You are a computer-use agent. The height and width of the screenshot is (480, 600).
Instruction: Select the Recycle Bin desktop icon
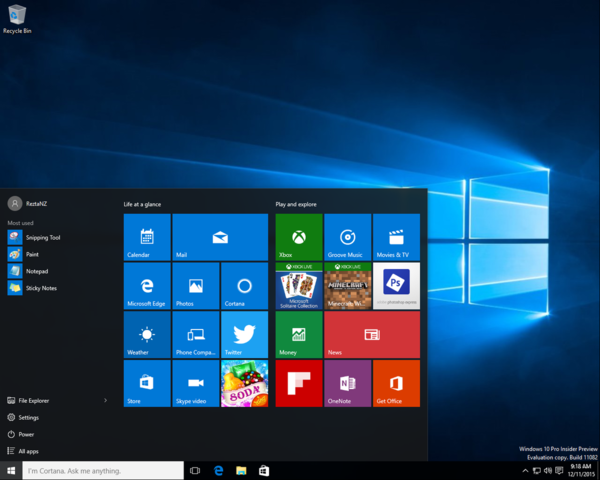coord(17,19)
